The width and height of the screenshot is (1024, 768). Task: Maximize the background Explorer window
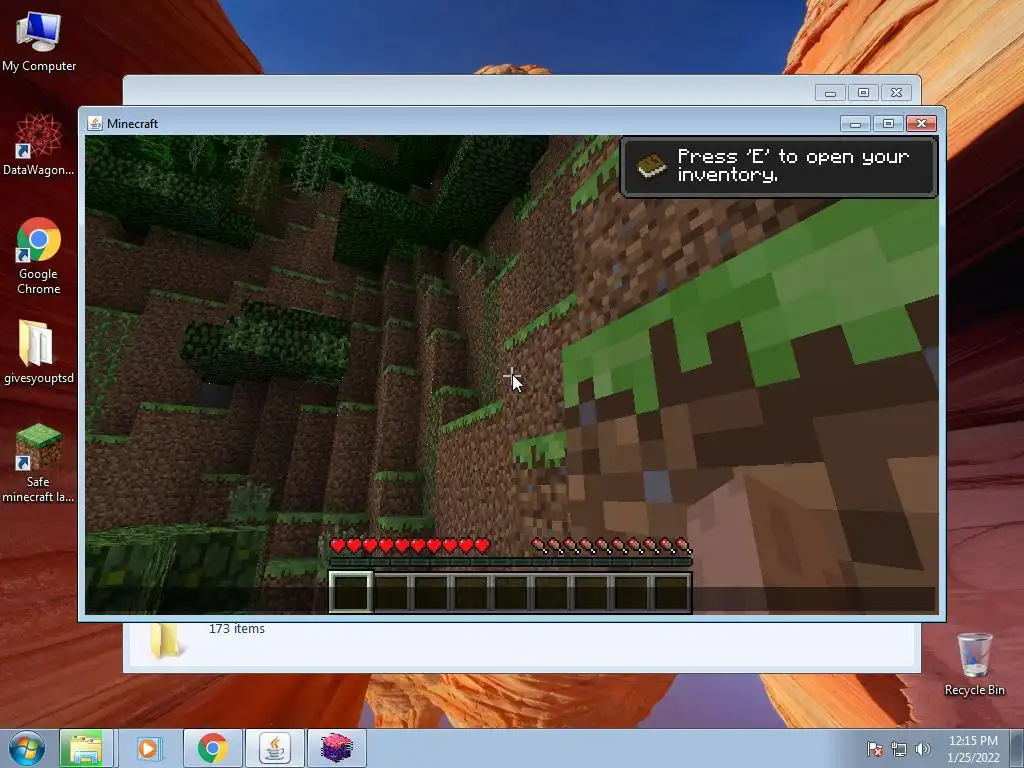pos(863,93)
